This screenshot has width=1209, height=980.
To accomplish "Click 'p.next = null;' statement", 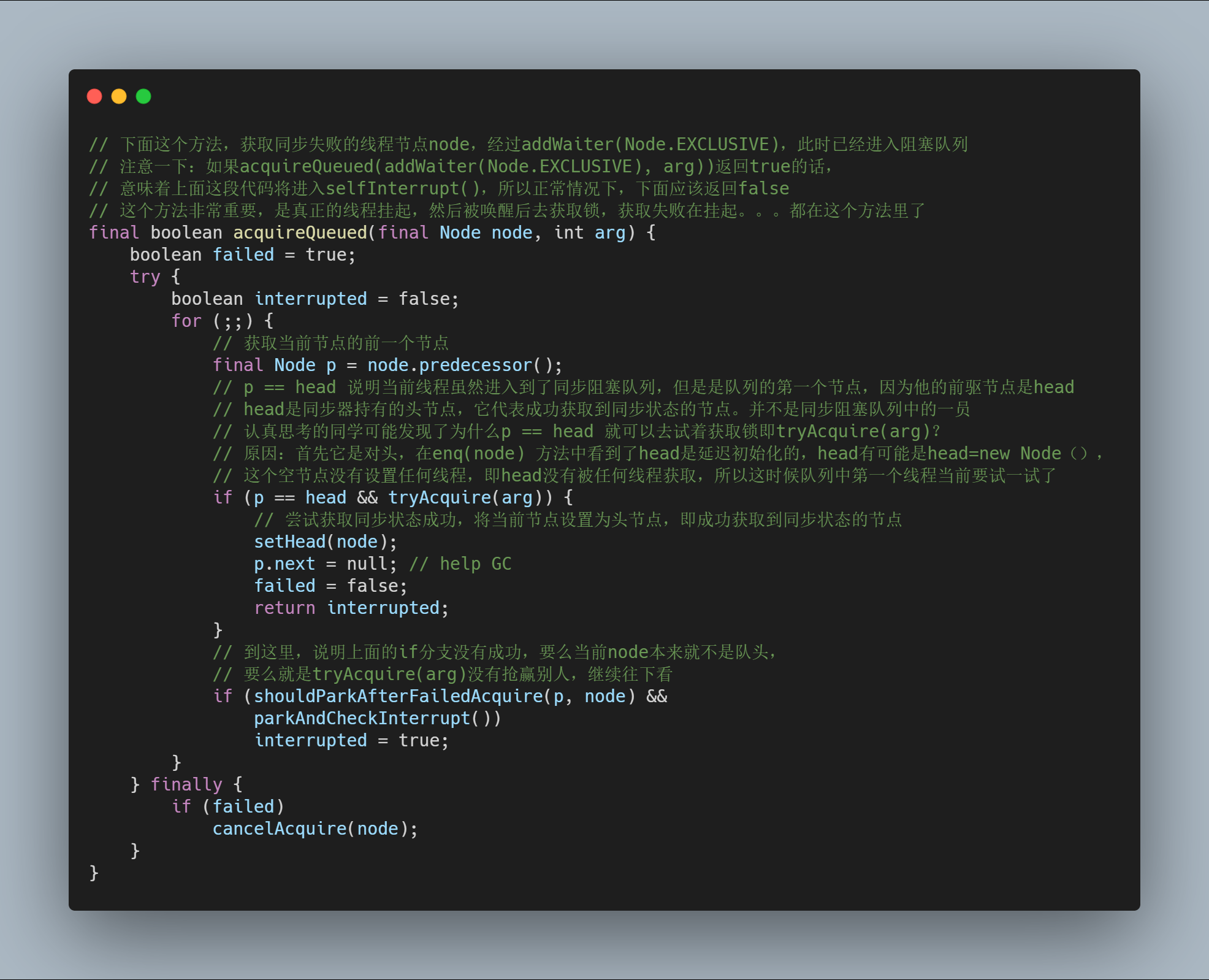I will coord(326,564).
